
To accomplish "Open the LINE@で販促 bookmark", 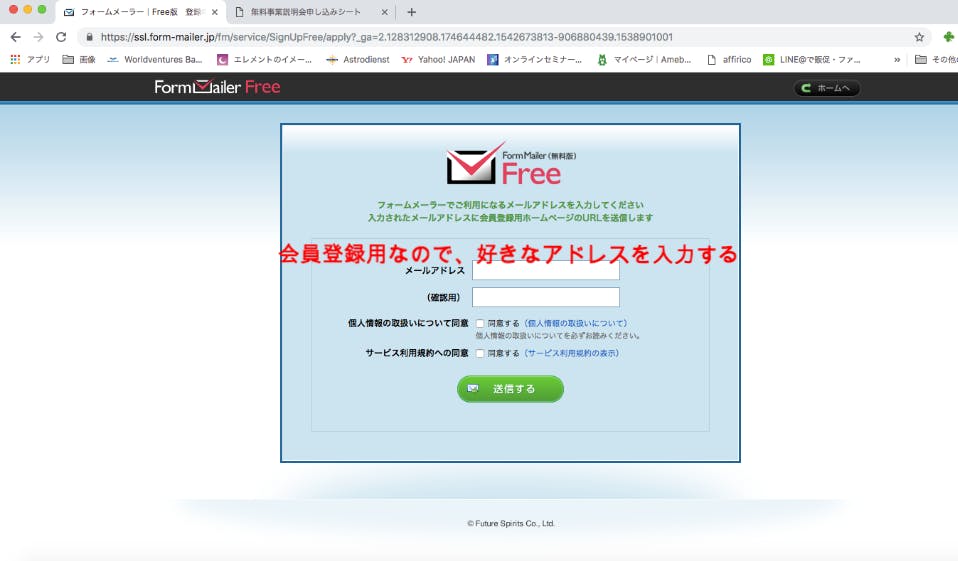I will pos(812,59).
